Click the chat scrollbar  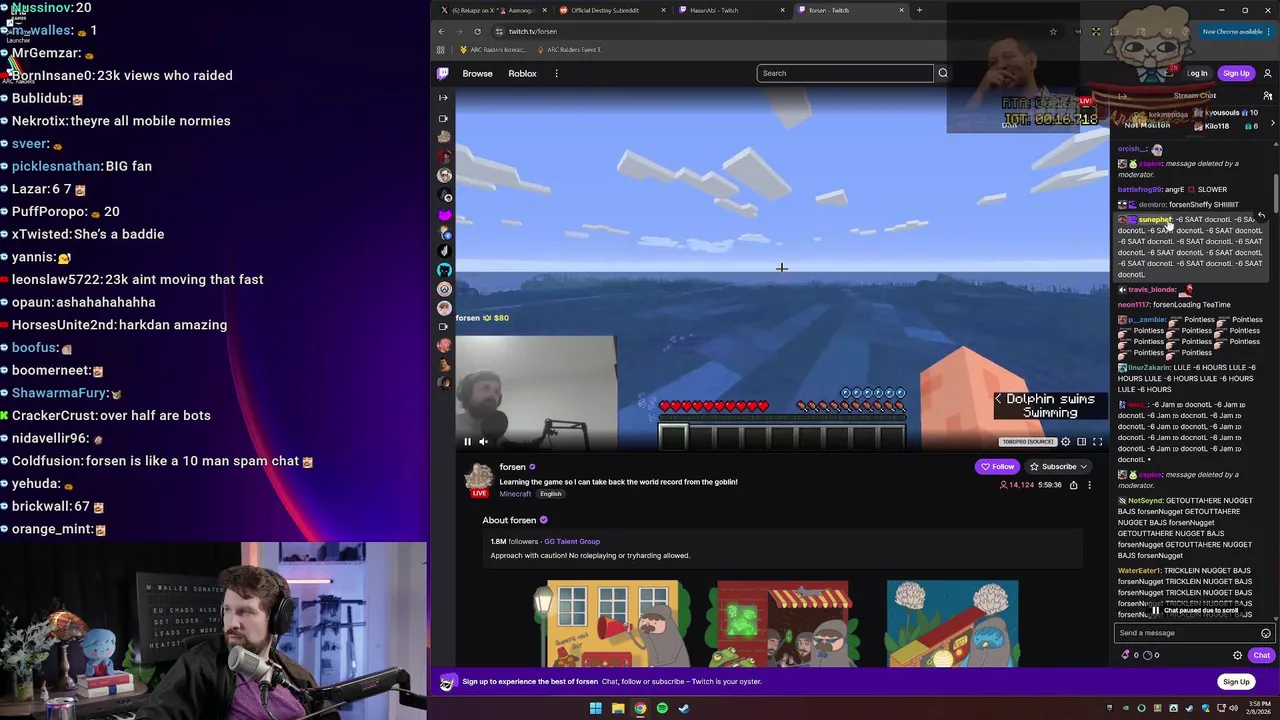click(1275, 195)
